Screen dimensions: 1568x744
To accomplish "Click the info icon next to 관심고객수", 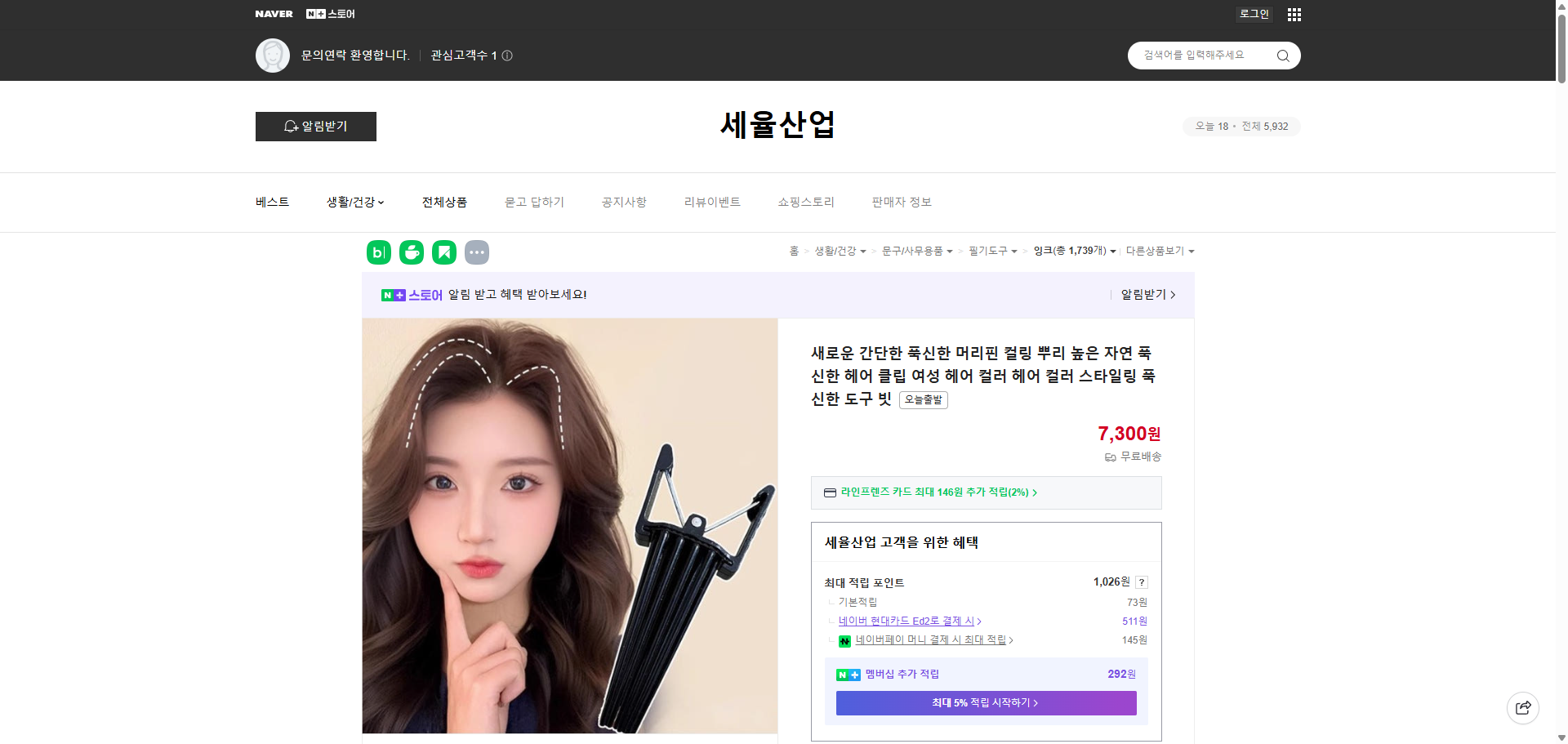I will tap(506, 55).
